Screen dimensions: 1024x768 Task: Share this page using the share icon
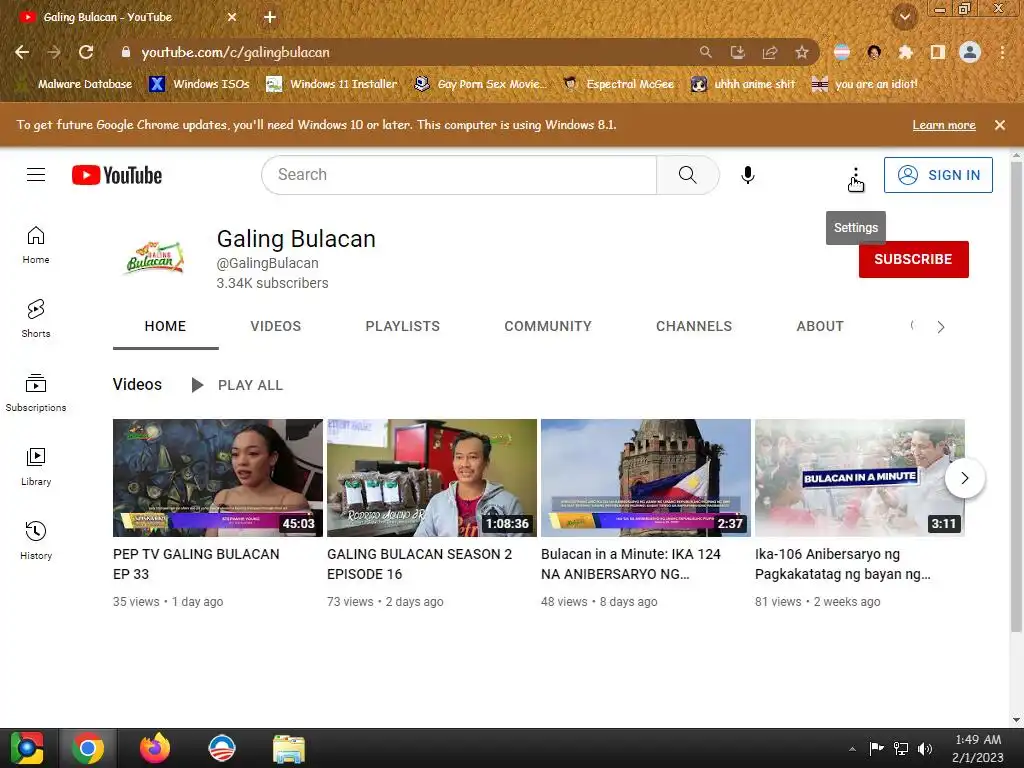pos(770,52)
